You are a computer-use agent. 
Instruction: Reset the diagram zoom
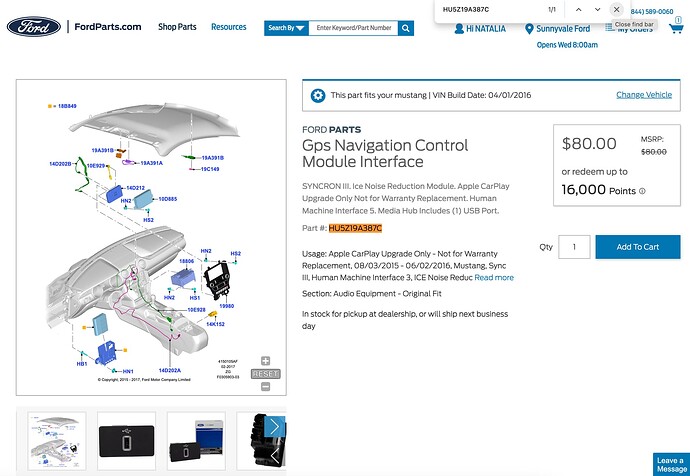coord(265,373)
